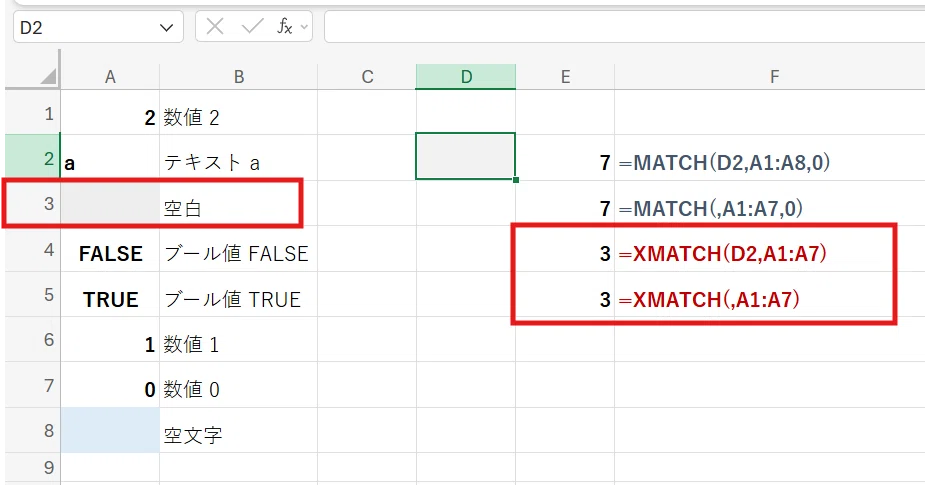925x485 pixels.
Task: Select column D header
Action: [466, 77]
